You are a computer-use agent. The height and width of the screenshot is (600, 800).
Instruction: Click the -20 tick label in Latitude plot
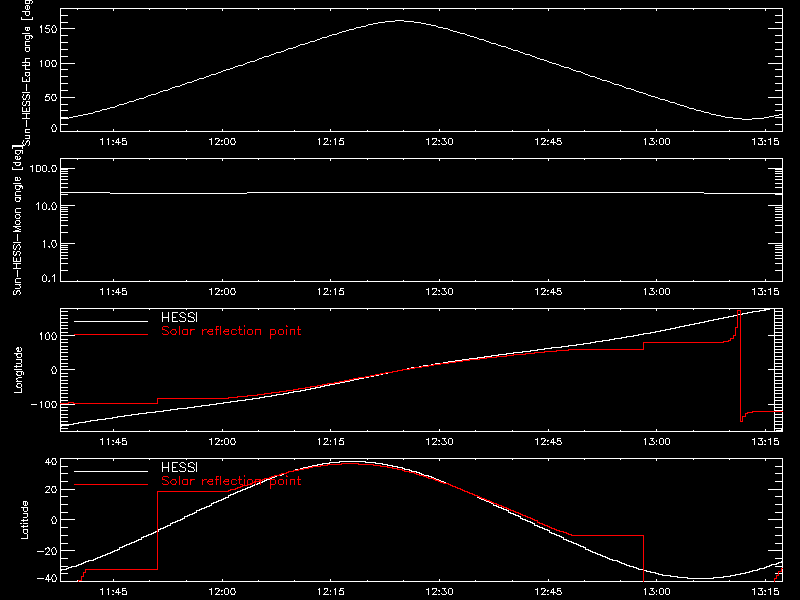[x=47, y=551]
